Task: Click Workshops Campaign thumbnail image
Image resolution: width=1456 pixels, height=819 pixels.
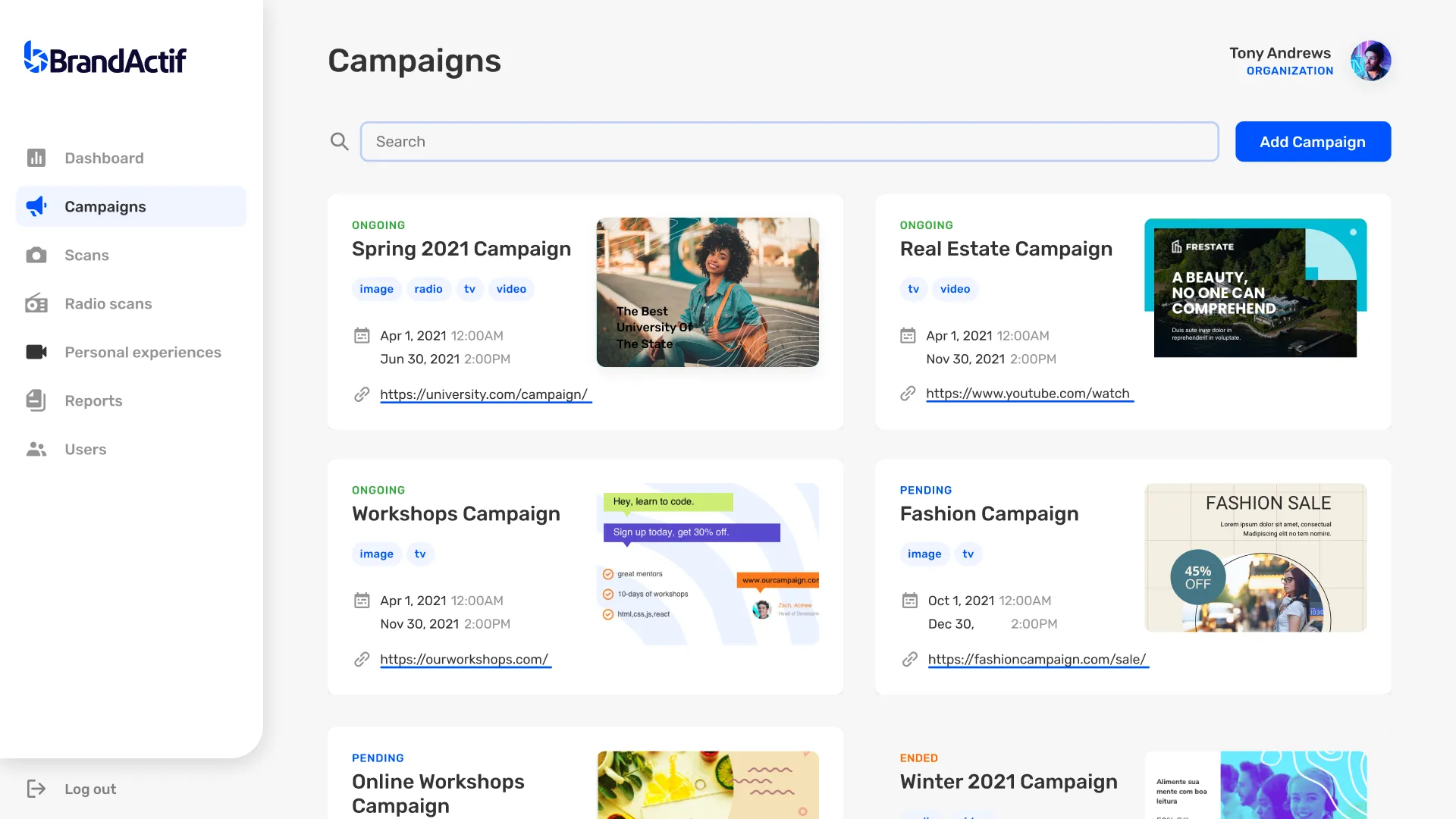Action: pos(708,563)
